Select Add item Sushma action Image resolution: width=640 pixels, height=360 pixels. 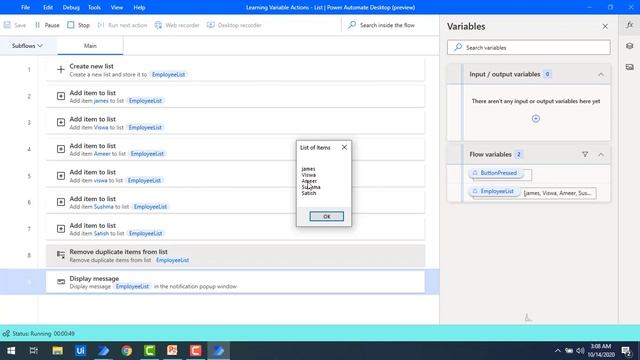click(235, 202)
